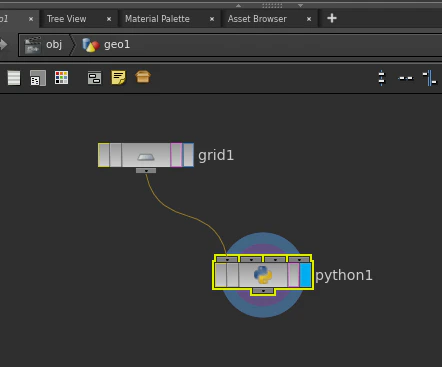
Task: Click the grid1 node label
Action: click(216, 156)
